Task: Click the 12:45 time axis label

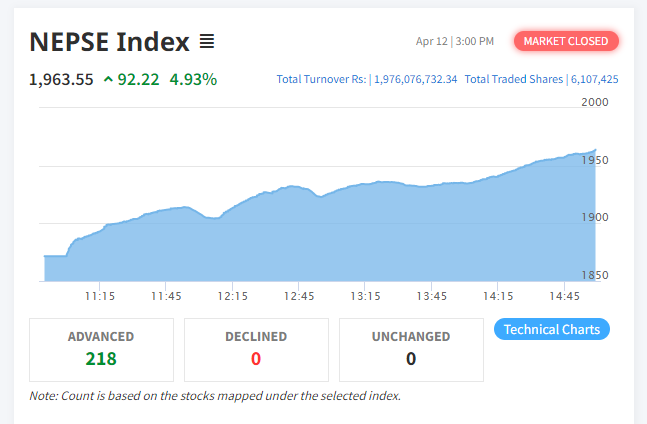Action: click(x=299, y=296)
